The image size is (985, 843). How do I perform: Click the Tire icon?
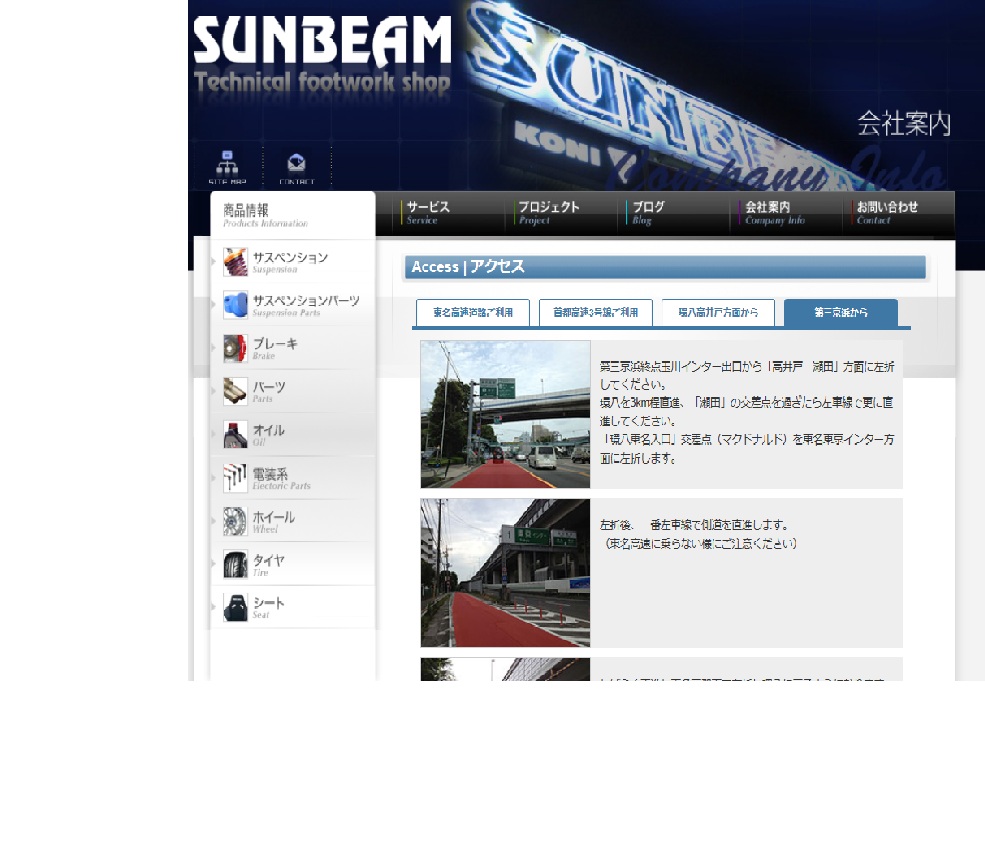[x=236, y=564]
